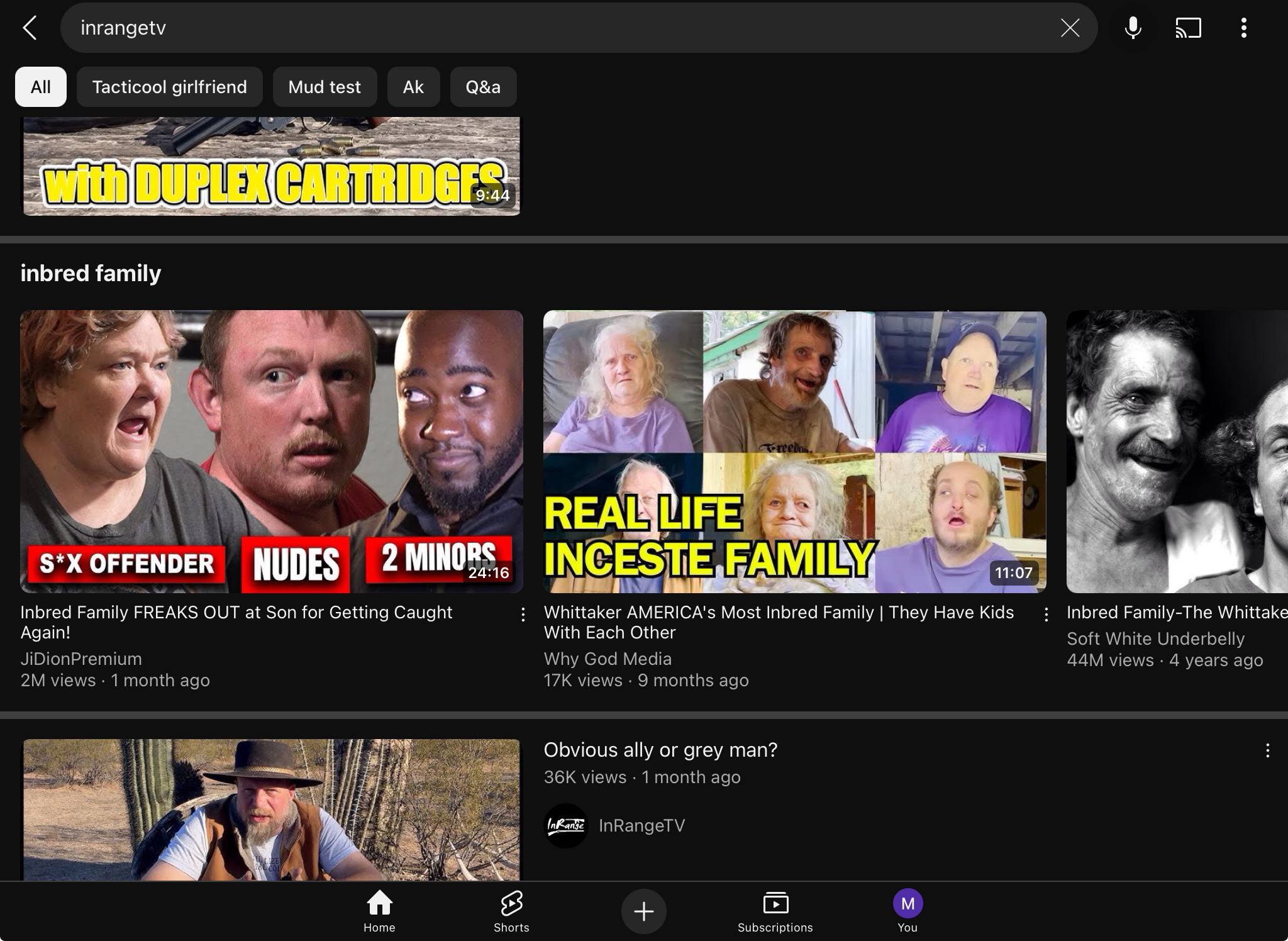Open the InRangeTV channel name

[x=641, y=825]
